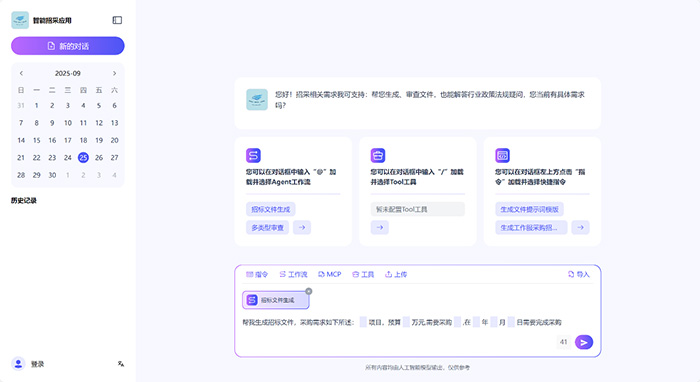The height and width of the screenshot is (382, 700).
Task: Click the arrow in the Tool card
Action: [380, 227]
